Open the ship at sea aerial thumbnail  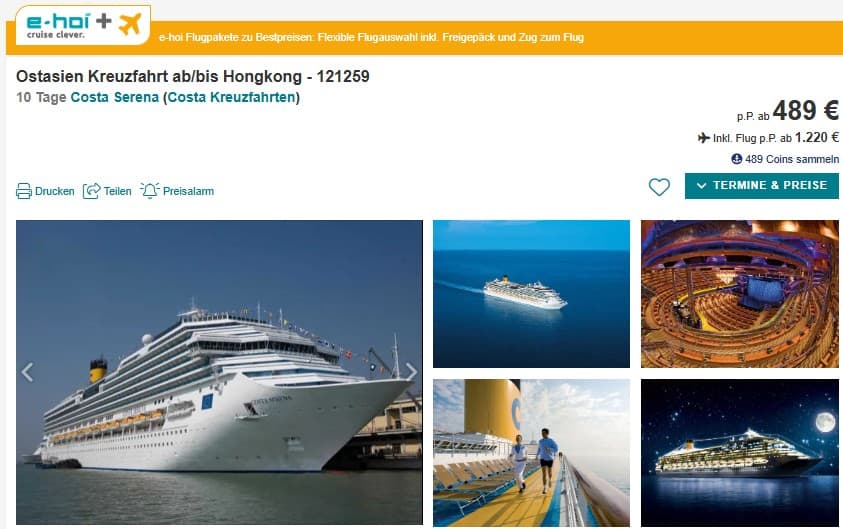531,294
